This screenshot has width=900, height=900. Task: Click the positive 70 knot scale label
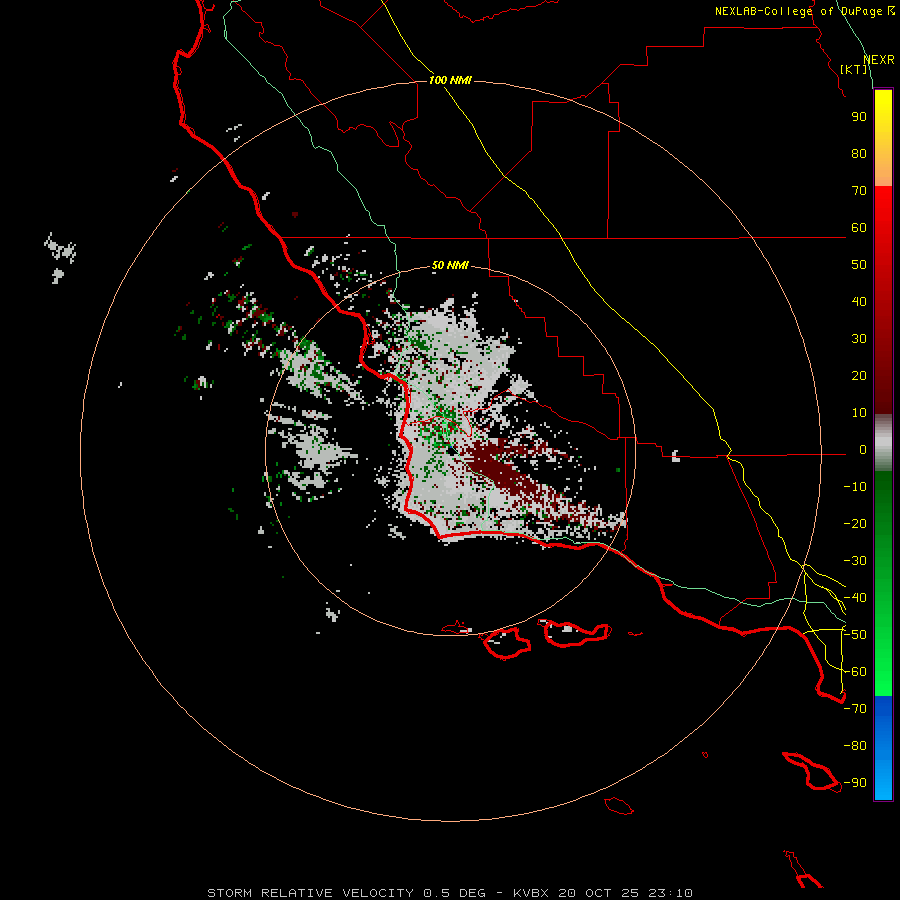859,191
